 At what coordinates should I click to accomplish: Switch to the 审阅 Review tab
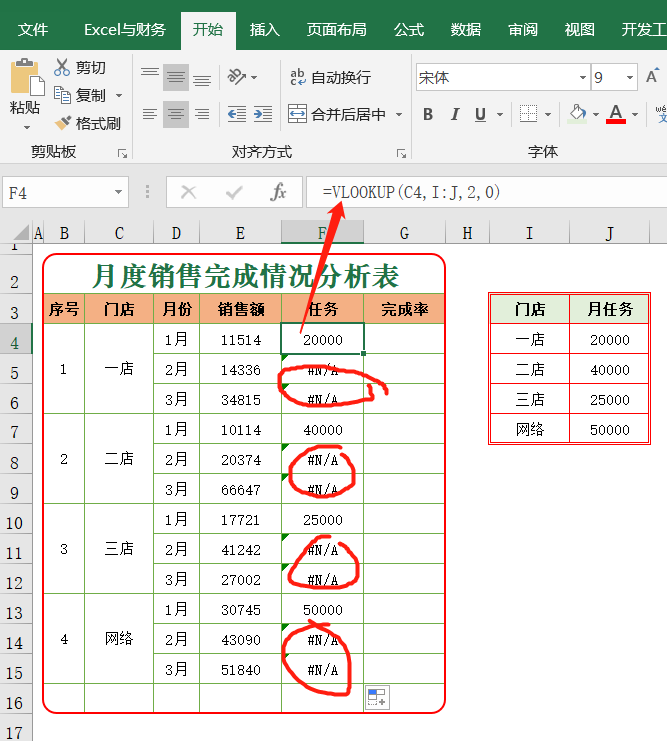(x=522, y=30)
